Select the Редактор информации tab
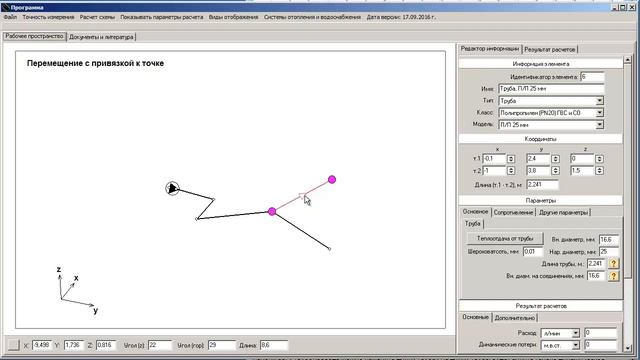Screen dimensions: 640x360 click(x=490, y=49)
